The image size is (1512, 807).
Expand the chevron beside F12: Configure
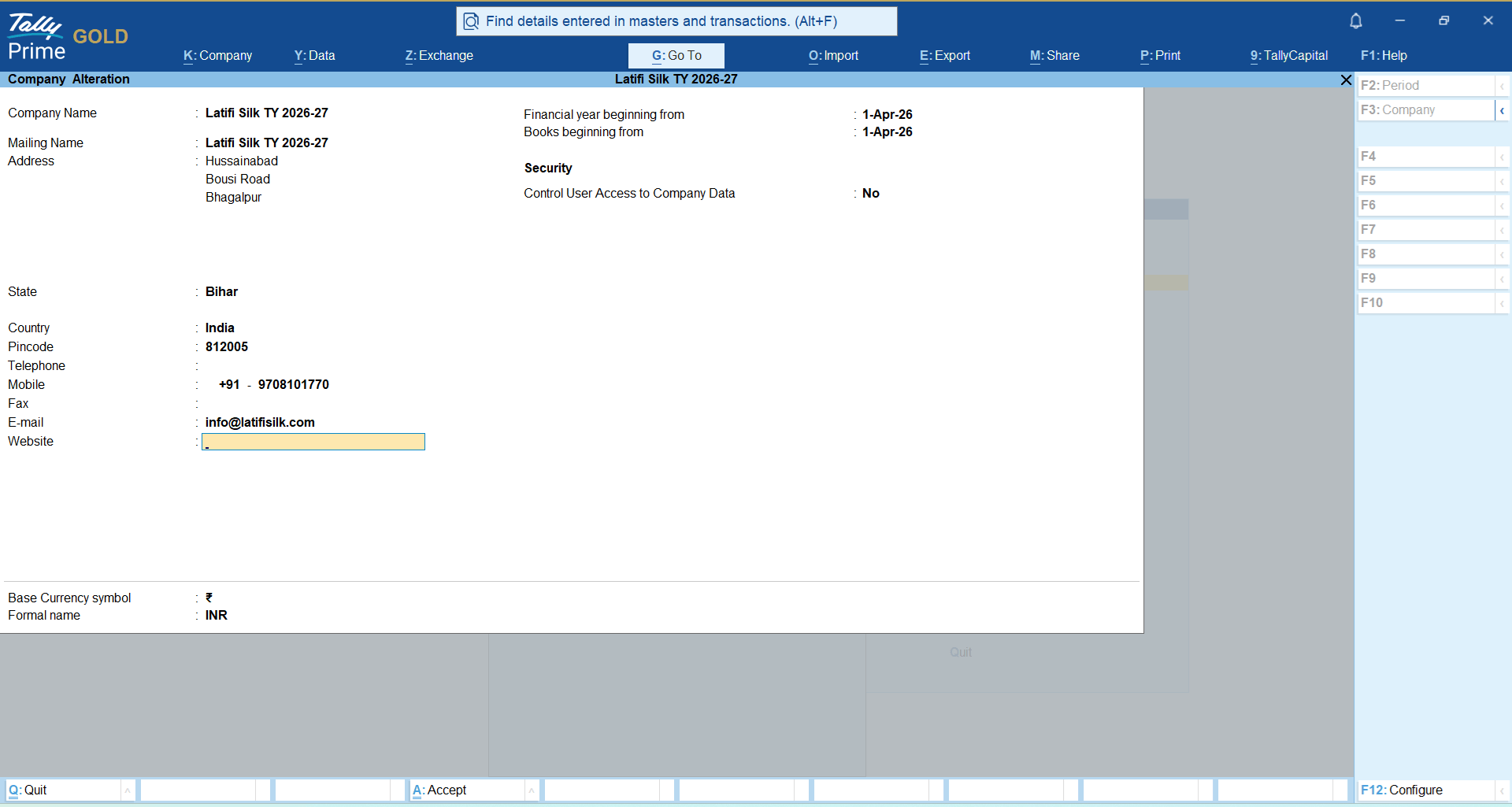coord(1502,790)
